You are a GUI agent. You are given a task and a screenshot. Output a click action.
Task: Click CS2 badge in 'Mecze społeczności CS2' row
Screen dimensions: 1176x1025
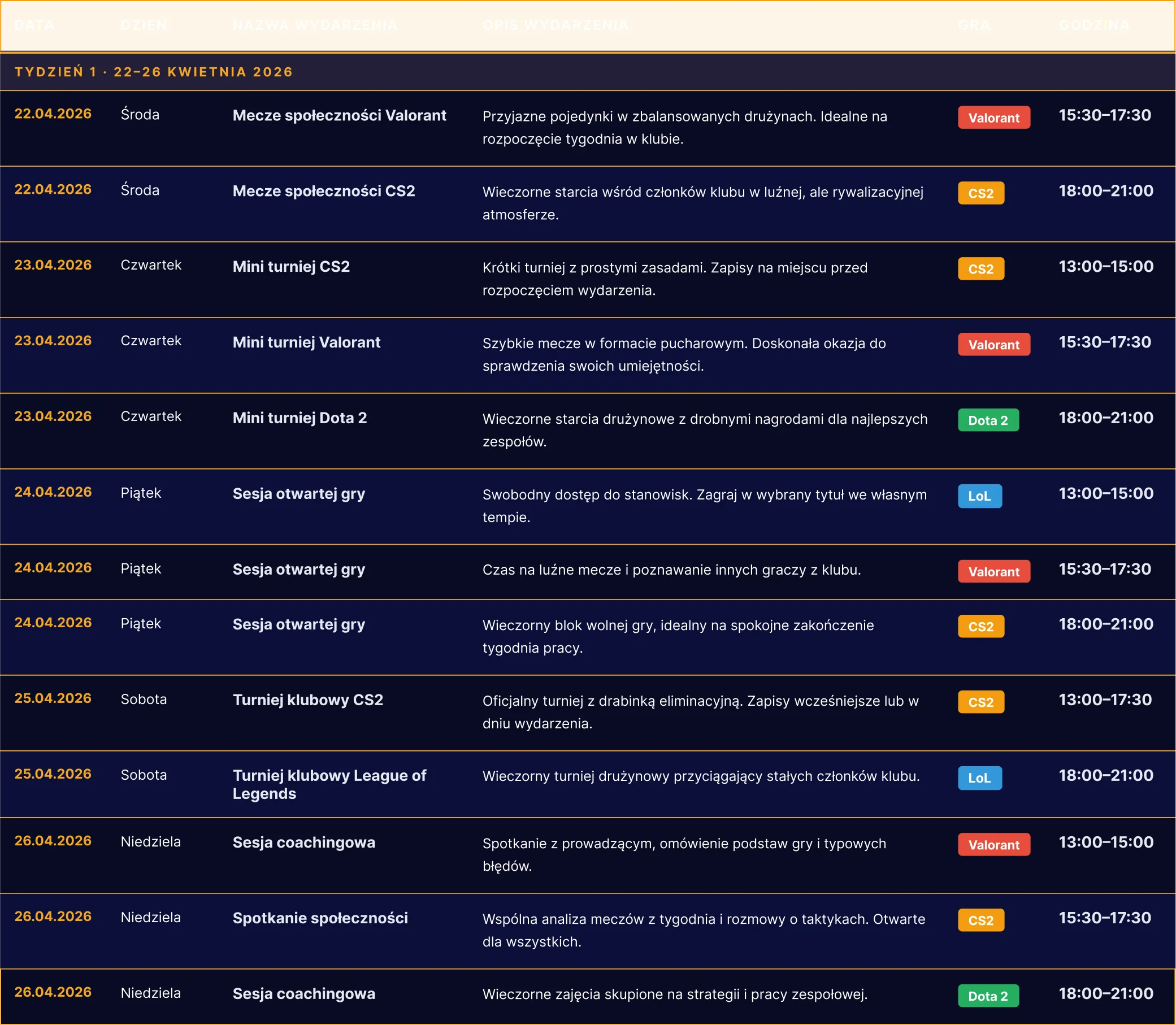[x=981, y=193]
